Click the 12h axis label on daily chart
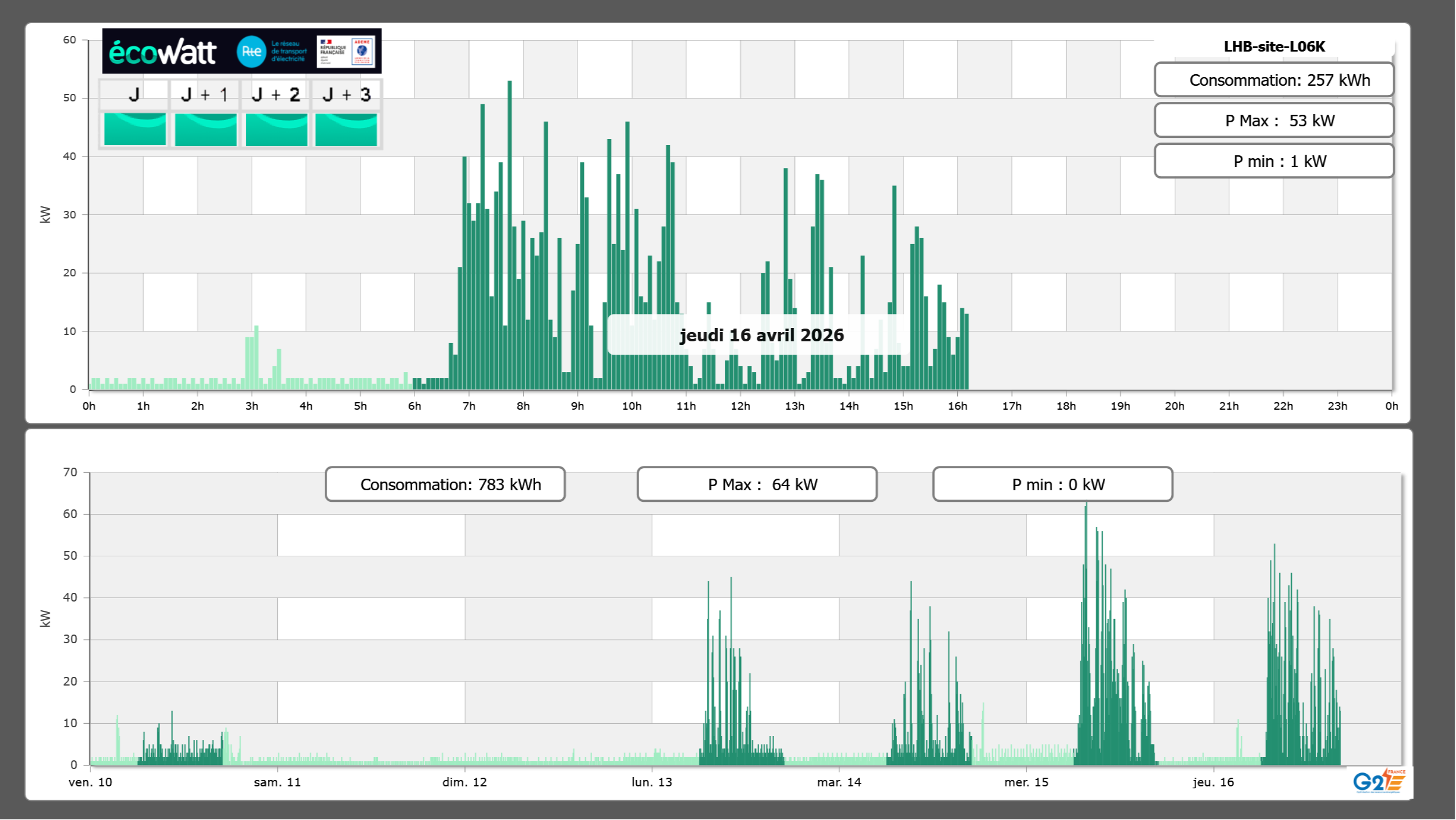 pyautogui.click(x=740, y=406)
